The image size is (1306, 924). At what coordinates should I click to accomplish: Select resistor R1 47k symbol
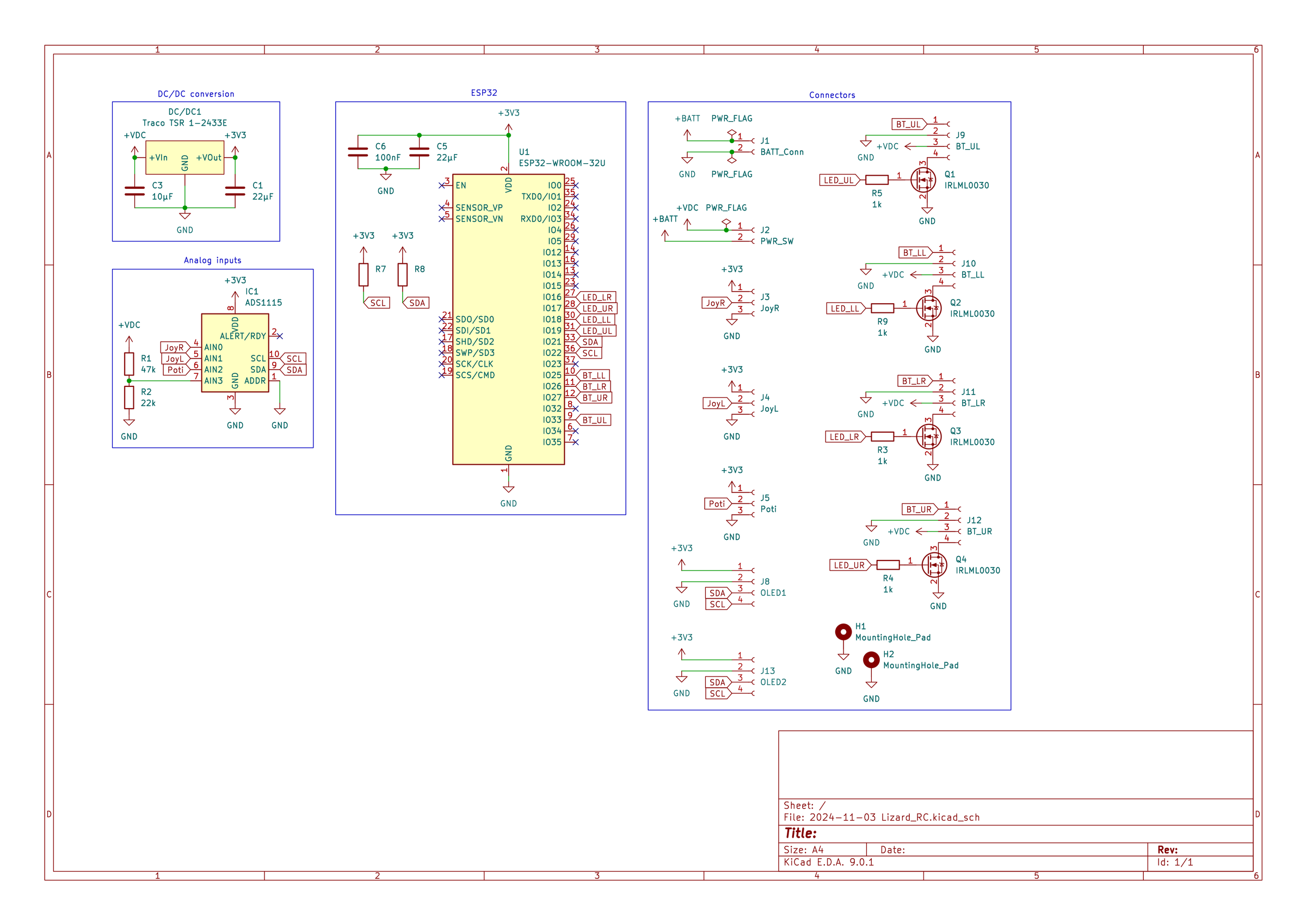129,364
